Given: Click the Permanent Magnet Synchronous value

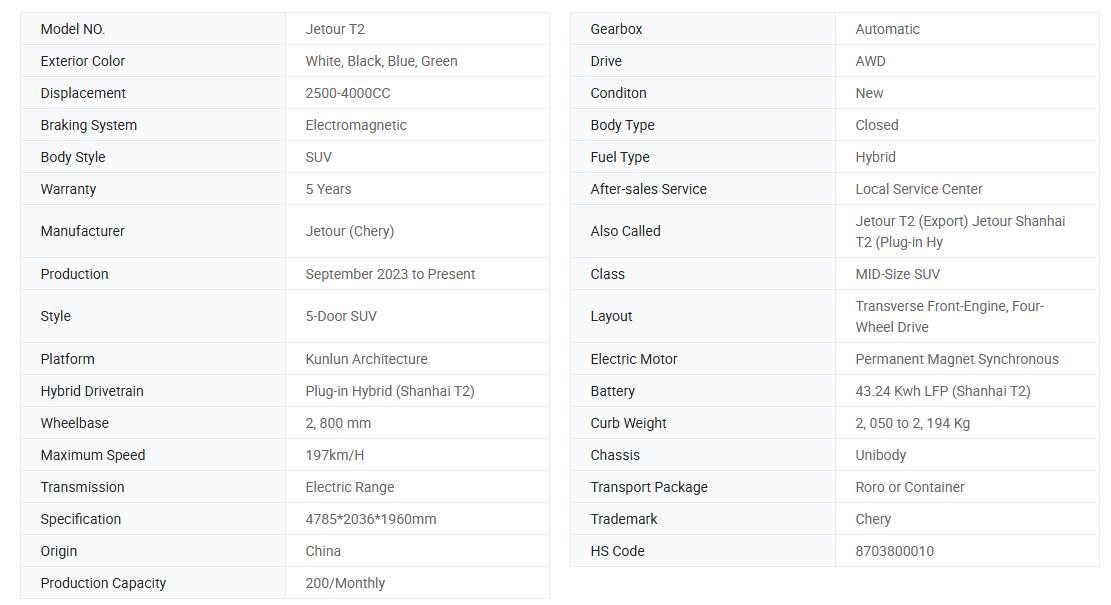Looking at the screenshot, I should tap(957, 359).
